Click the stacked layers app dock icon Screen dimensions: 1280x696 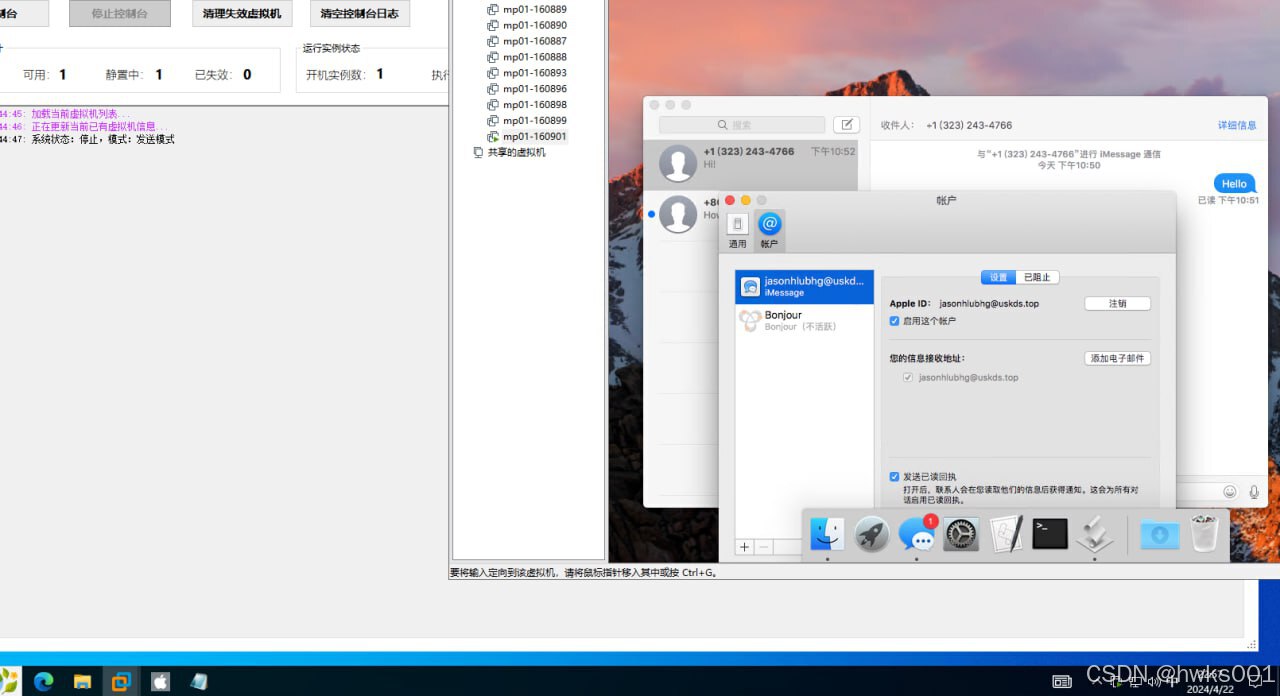1094,534
